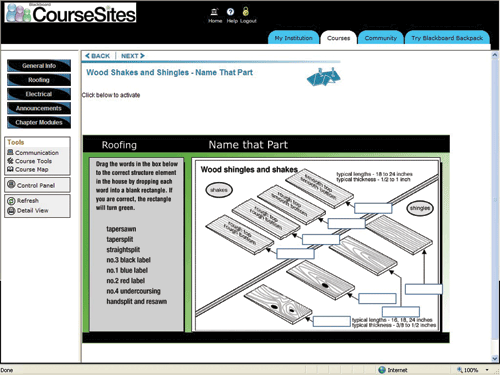Click the Home icon in header
Viewport: 500px width, 375px height.
pyautogui.click(x=214, y=12)
